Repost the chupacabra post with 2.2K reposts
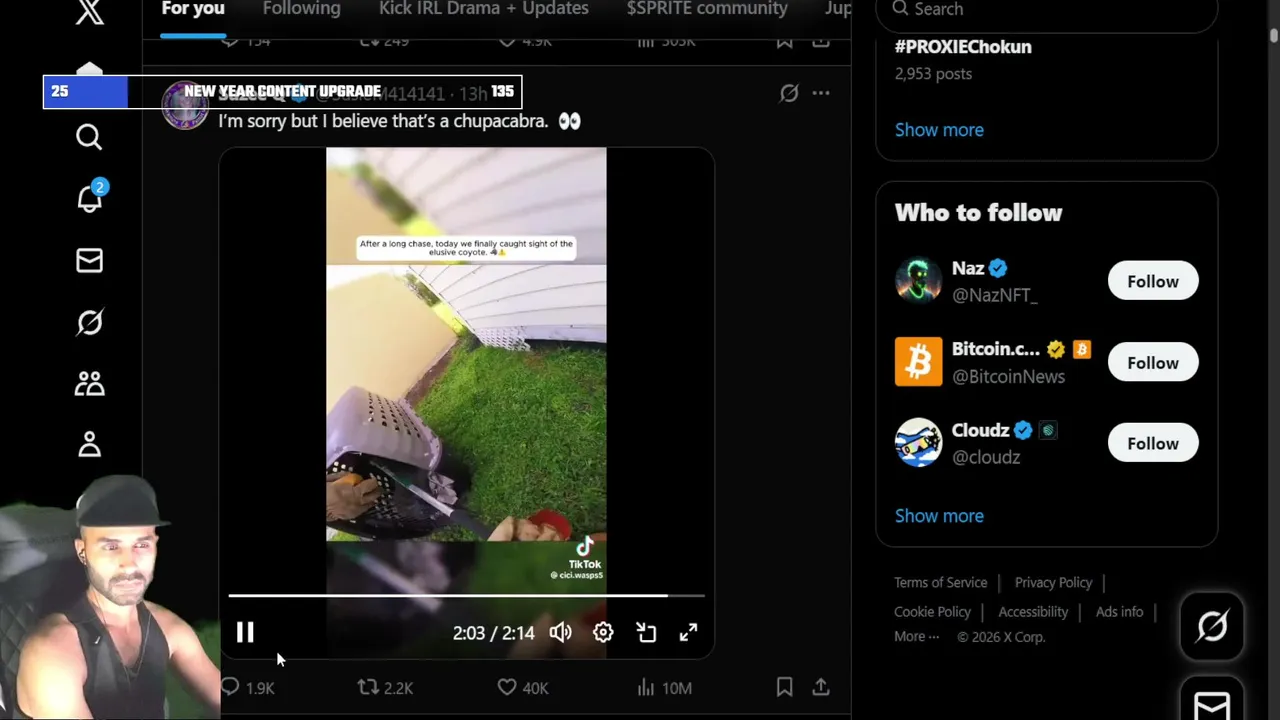The height and width of the screenshot is (720, 1280). point(385,688)
